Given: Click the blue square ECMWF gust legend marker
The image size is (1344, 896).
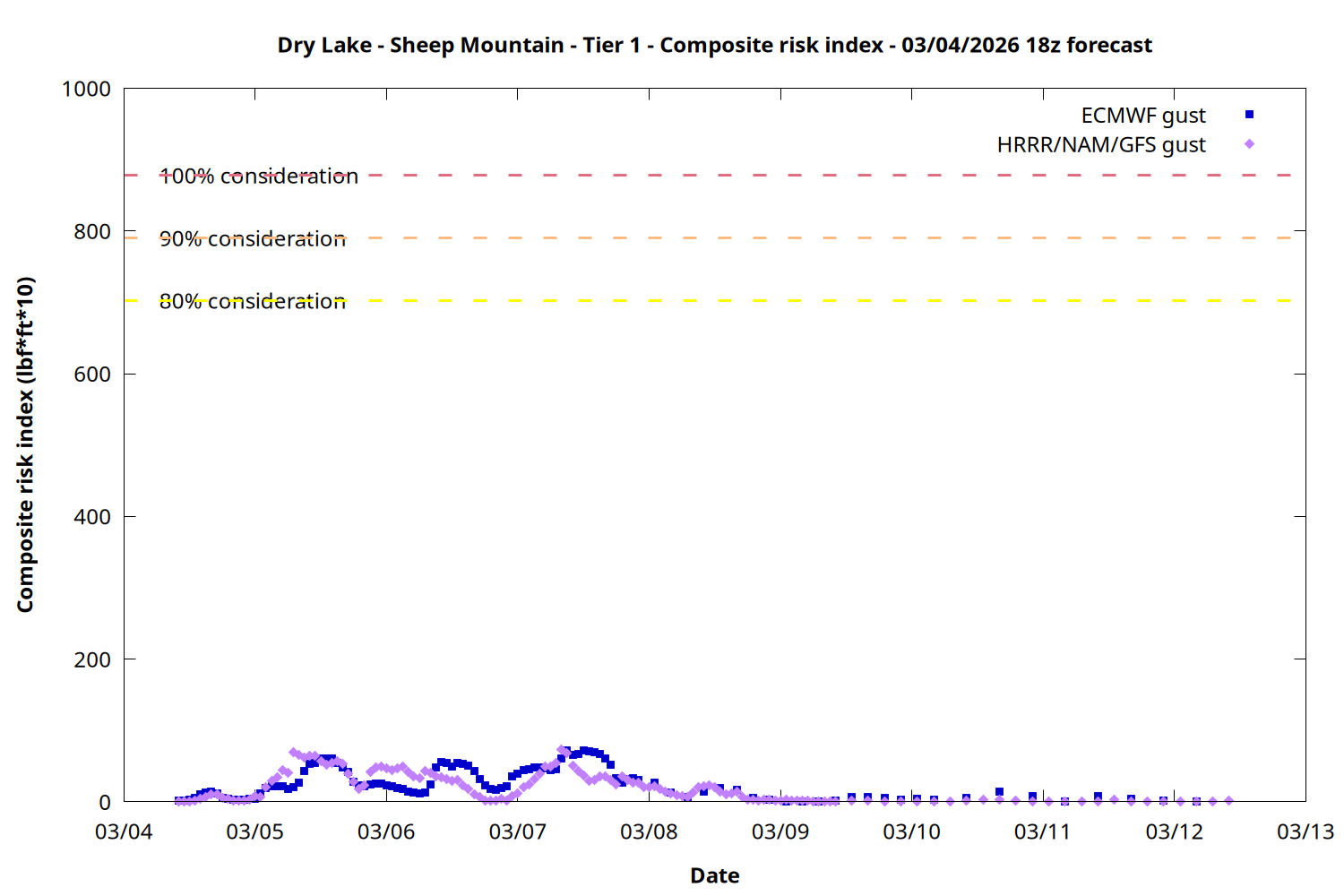Looking at the screenshot, I should click(x=1249, y=115).
